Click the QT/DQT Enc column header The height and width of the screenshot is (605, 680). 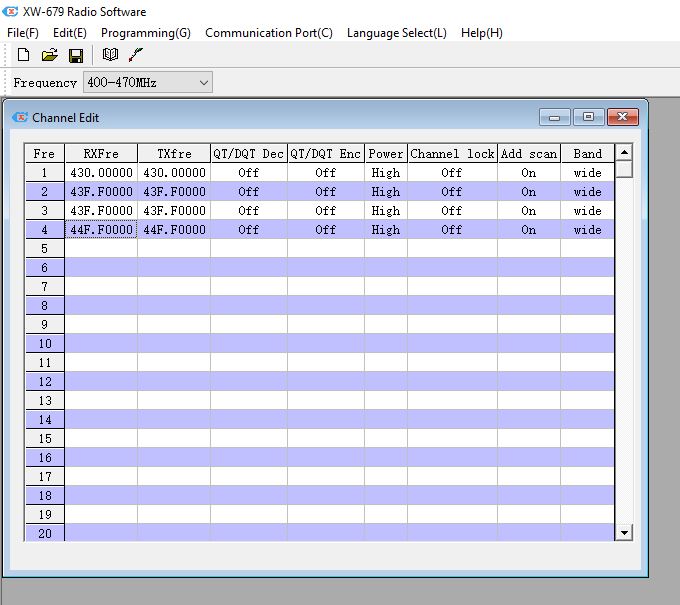[326, 154]
